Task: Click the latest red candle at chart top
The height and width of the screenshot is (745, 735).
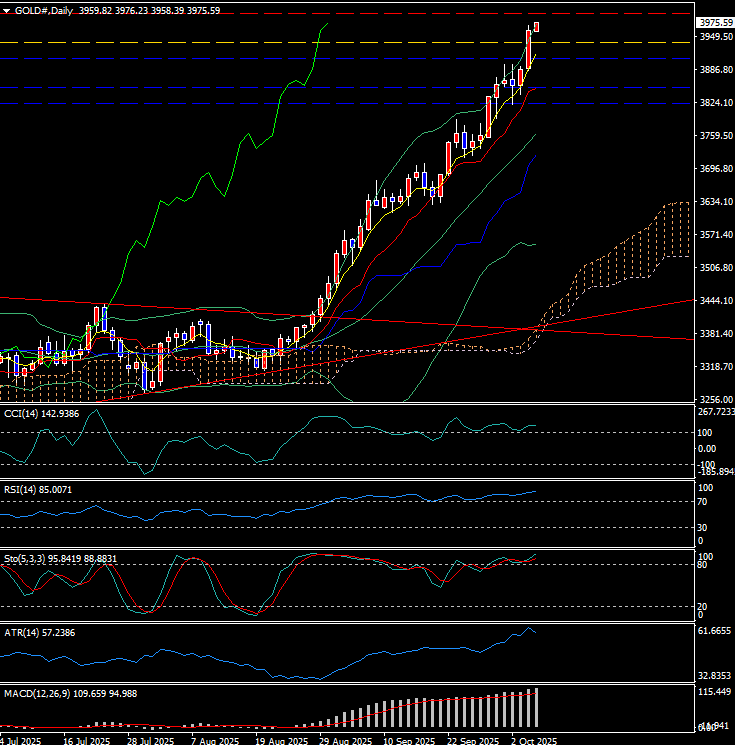Action: (x=537, y=26)
